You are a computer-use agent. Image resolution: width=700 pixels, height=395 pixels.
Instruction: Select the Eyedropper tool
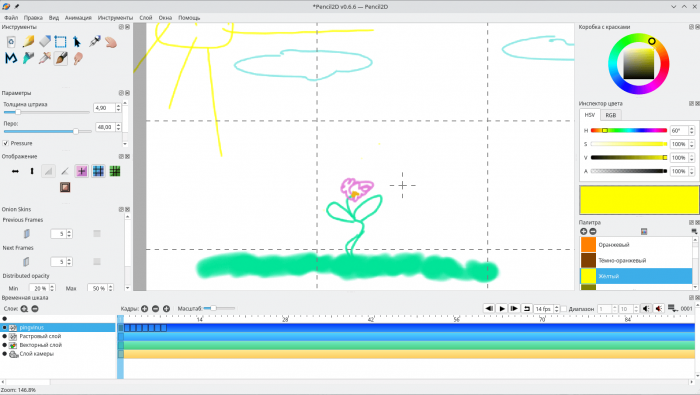(x=44, y=58)
